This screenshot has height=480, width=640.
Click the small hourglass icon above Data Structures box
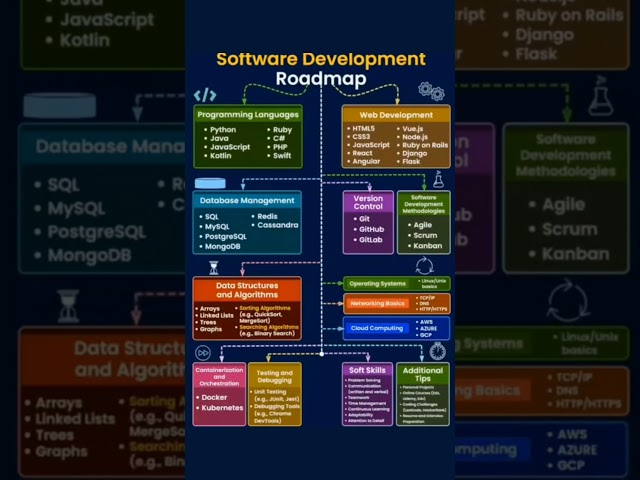pos(213,268)
